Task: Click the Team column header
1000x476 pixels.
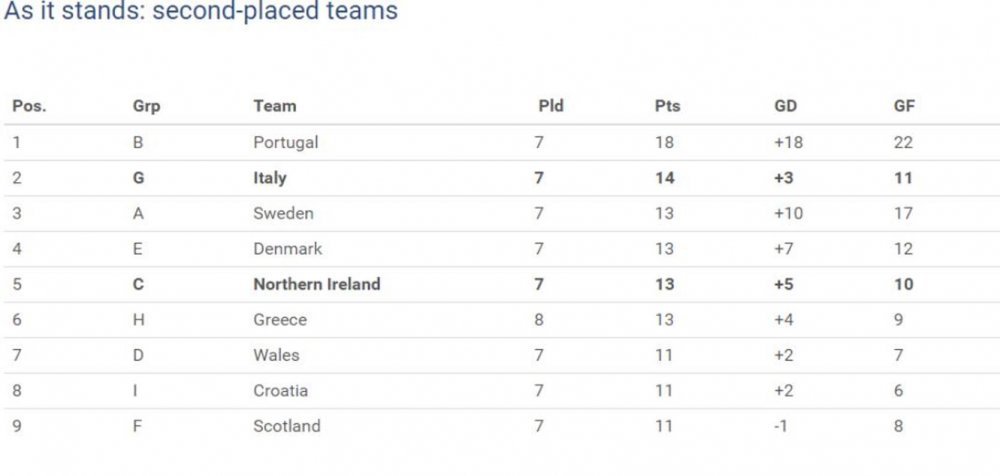Action: click(275, 106)
